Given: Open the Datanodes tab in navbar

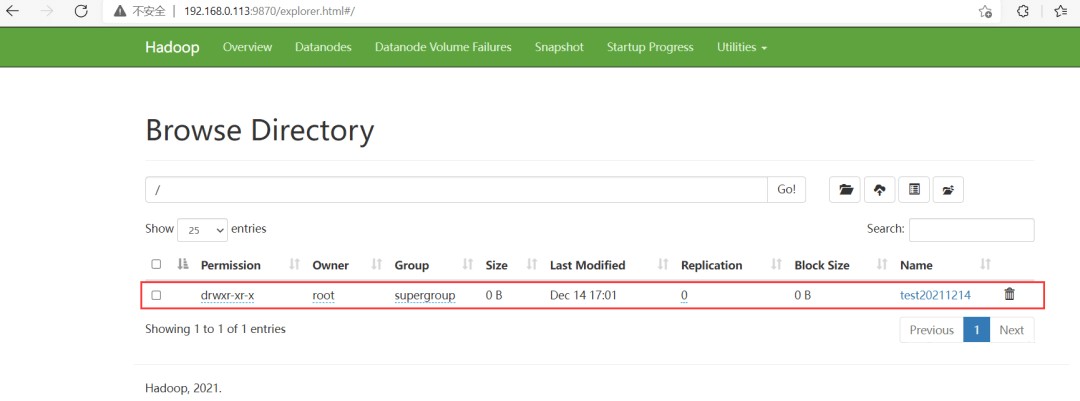Looking at the screenshot, I should coord(323,47).
